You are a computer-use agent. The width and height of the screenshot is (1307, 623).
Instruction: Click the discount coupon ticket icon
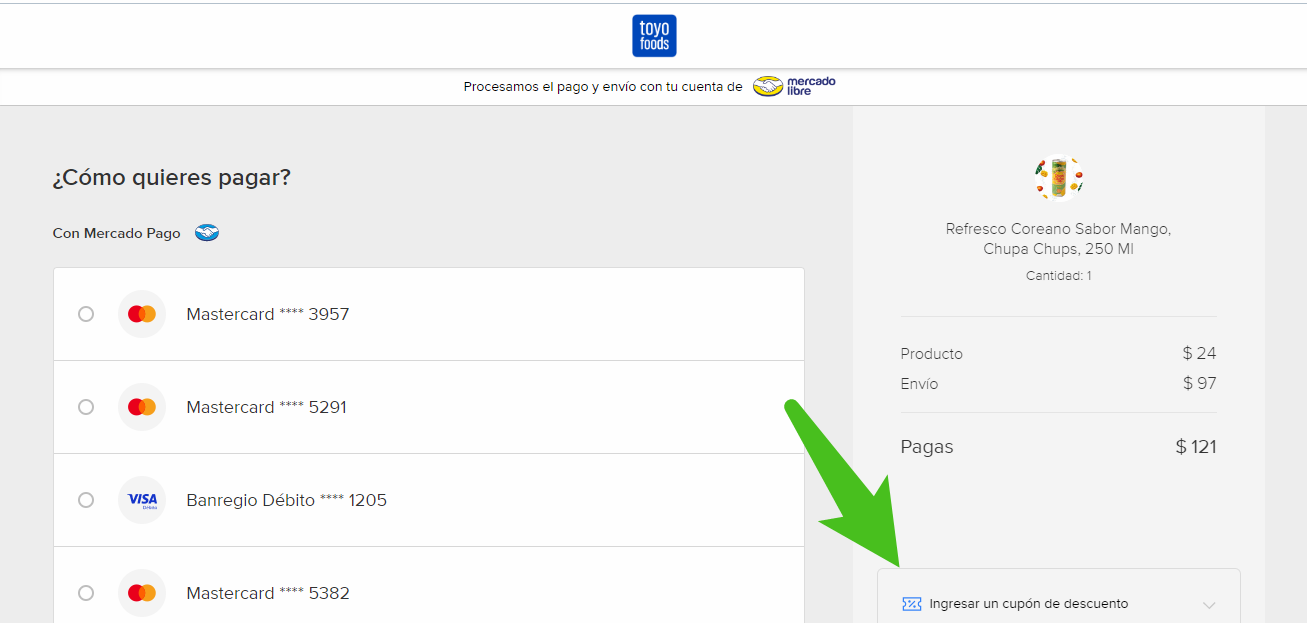(x=911, y=604)
